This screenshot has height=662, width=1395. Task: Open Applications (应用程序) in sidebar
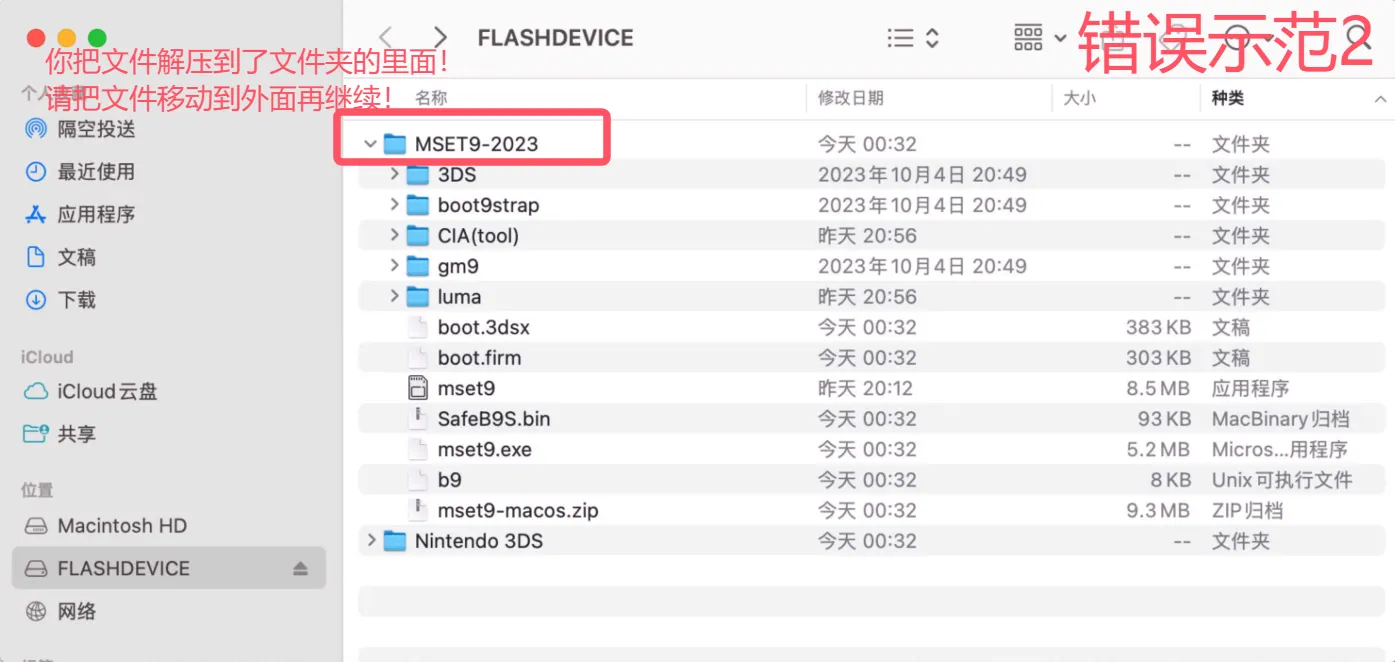pos(96,214)
